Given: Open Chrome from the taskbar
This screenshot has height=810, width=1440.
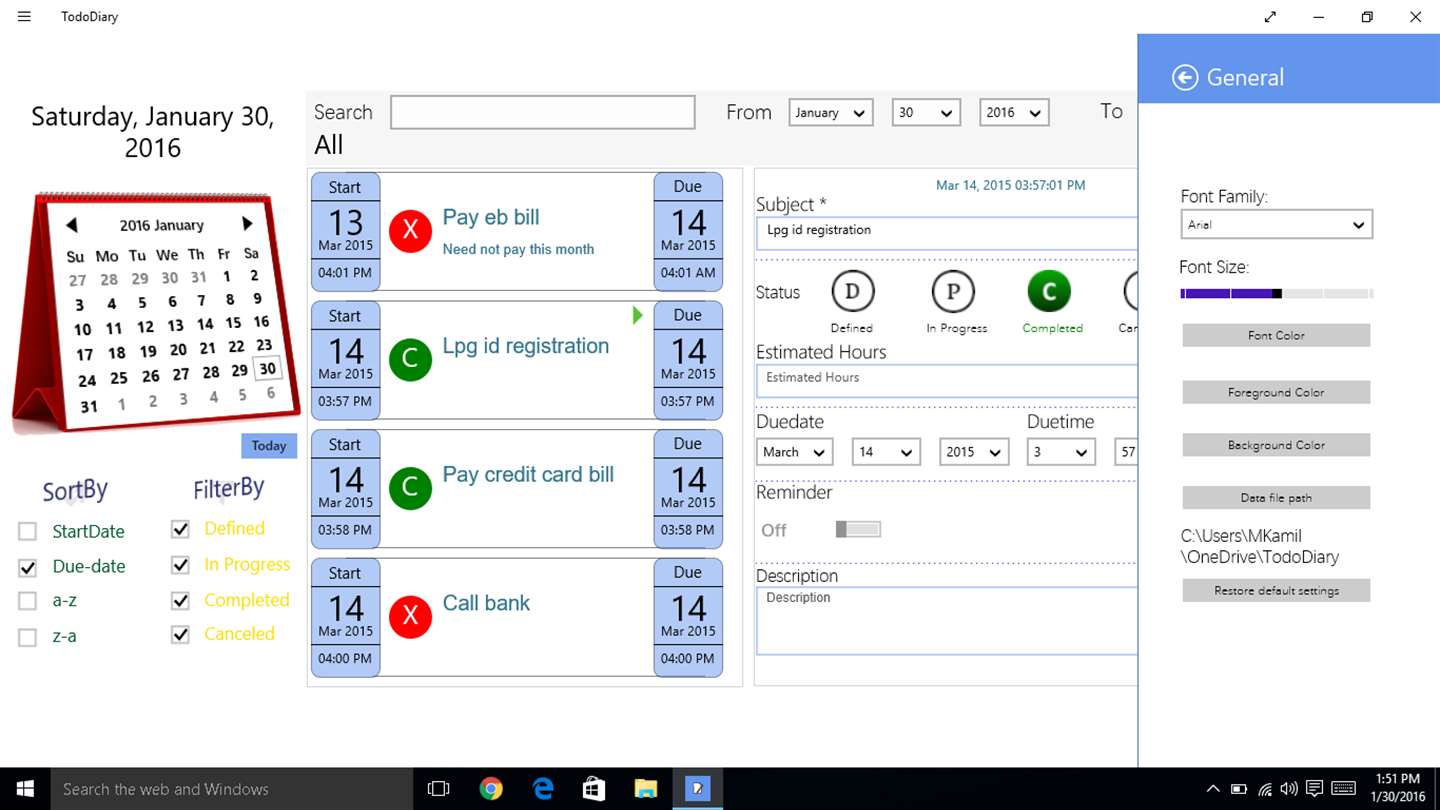Looking at the screenshot, I should coord(490,789).
